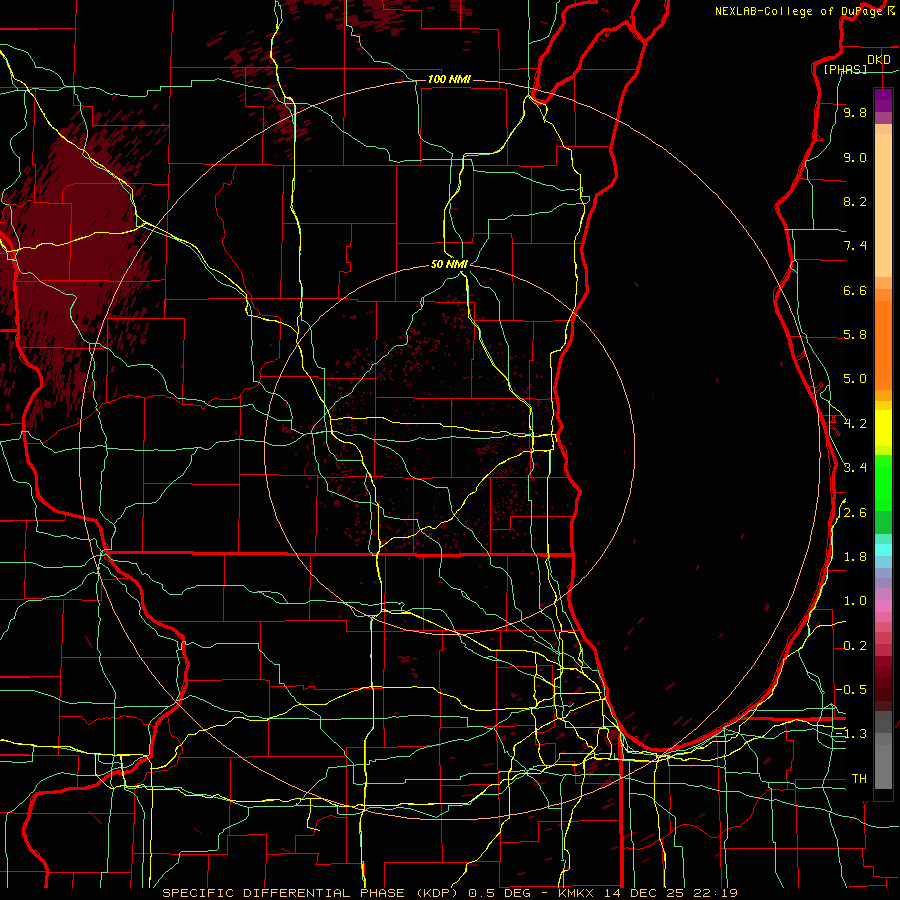Image resolution: width=900 pixels, height=900 pixels.
Task: Click the 50 NMI range ring label
Action: pyautogui.click(x=449, y=264)
